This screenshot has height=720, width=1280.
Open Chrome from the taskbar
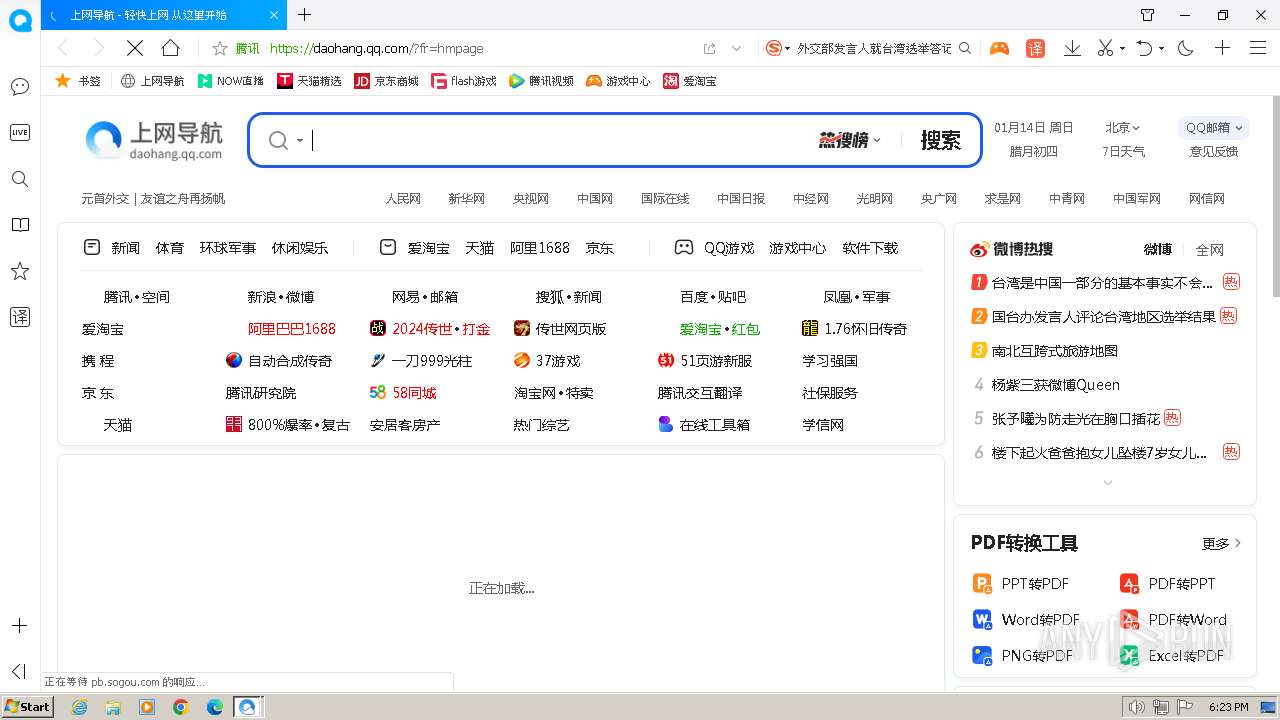[x=180, y=707]
